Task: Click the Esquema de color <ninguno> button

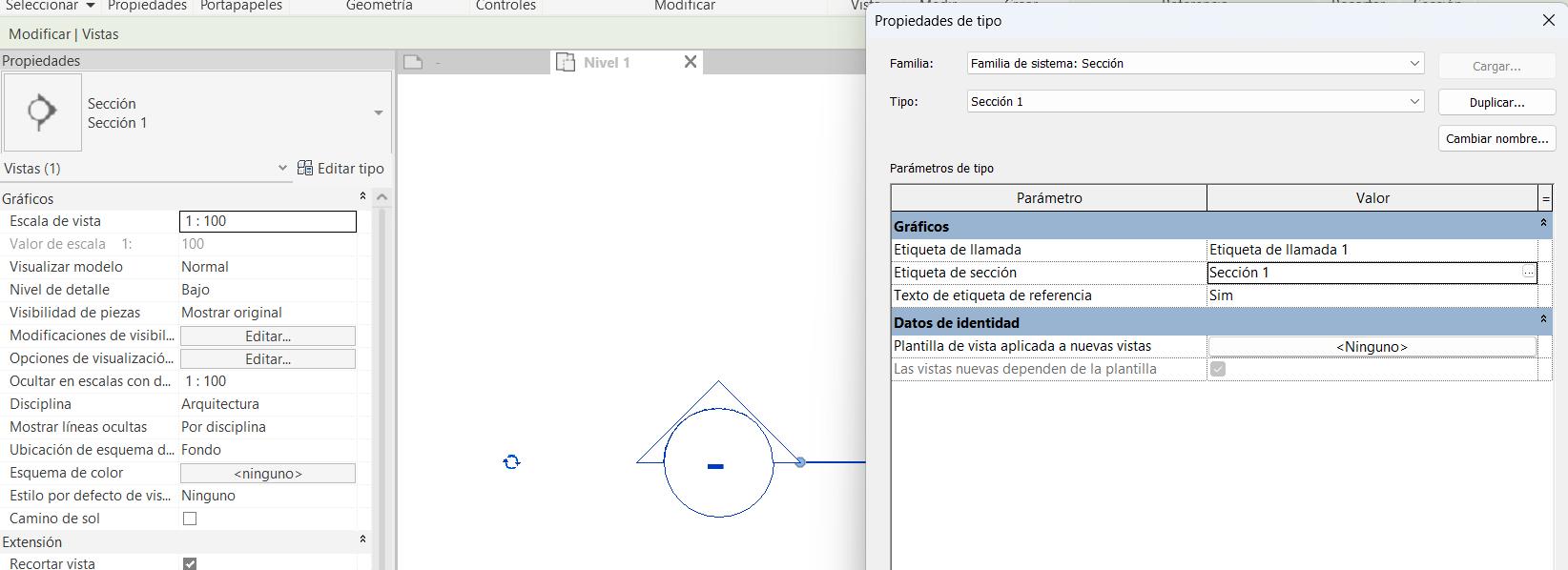Action: pyautogui.click(x=268, y=473)
